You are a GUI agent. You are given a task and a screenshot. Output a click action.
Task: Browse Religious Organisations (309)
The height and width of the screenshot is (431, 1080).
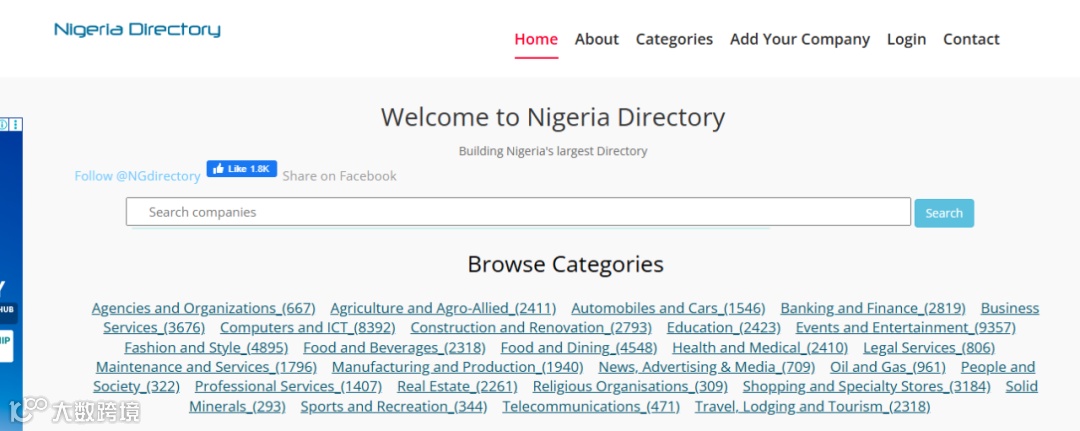630,386
